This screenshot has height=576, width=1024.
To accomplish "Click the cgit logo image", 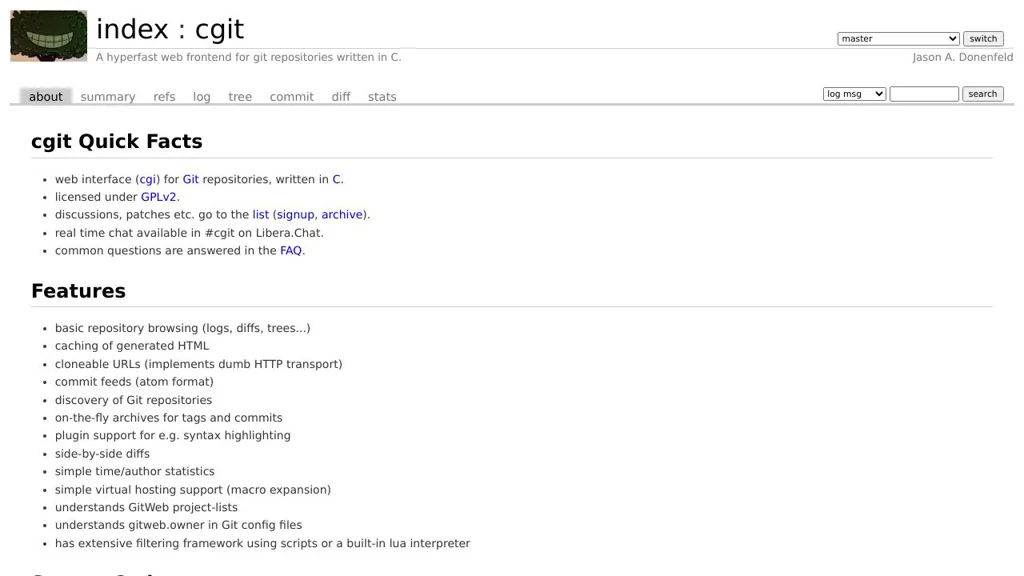I will [x=48, y=36].
